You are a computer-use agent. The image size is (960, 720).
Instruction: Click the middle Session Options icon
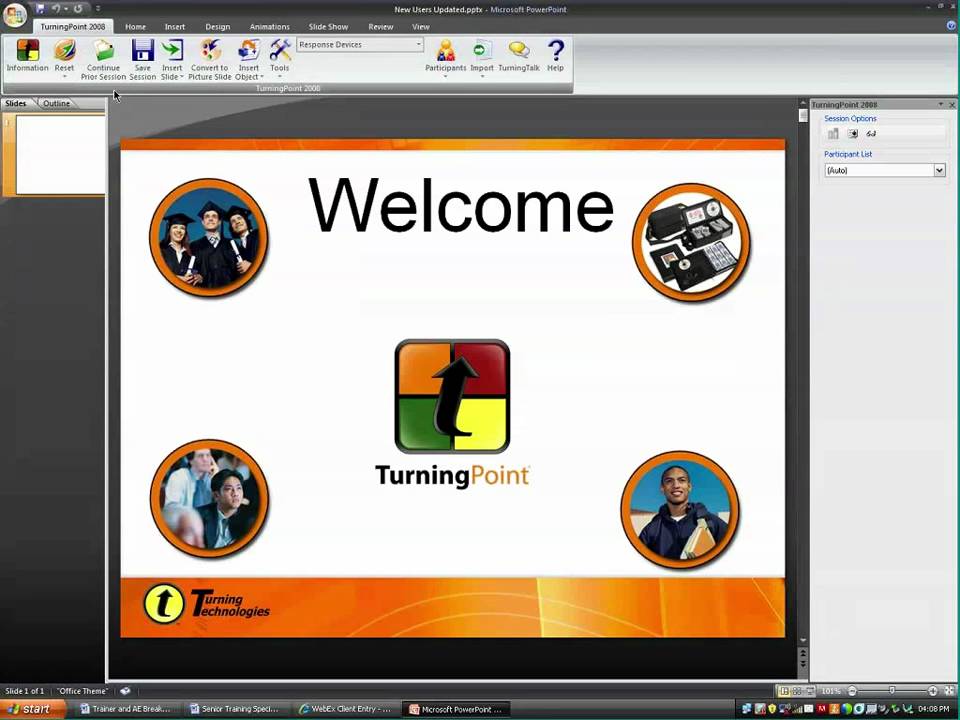coord(852,133)
